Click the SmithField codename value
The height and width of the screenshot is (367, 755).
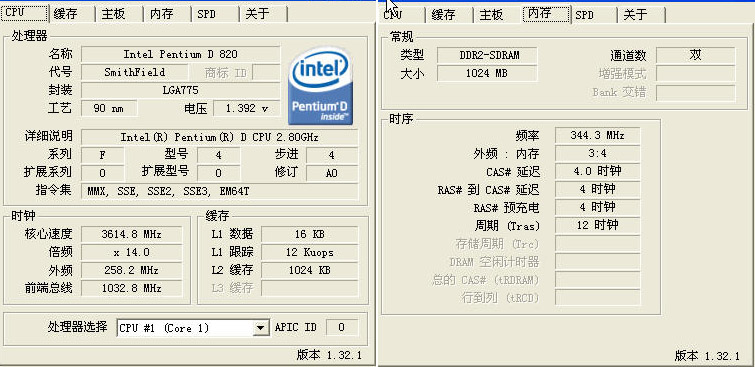(x=135, y=72)
